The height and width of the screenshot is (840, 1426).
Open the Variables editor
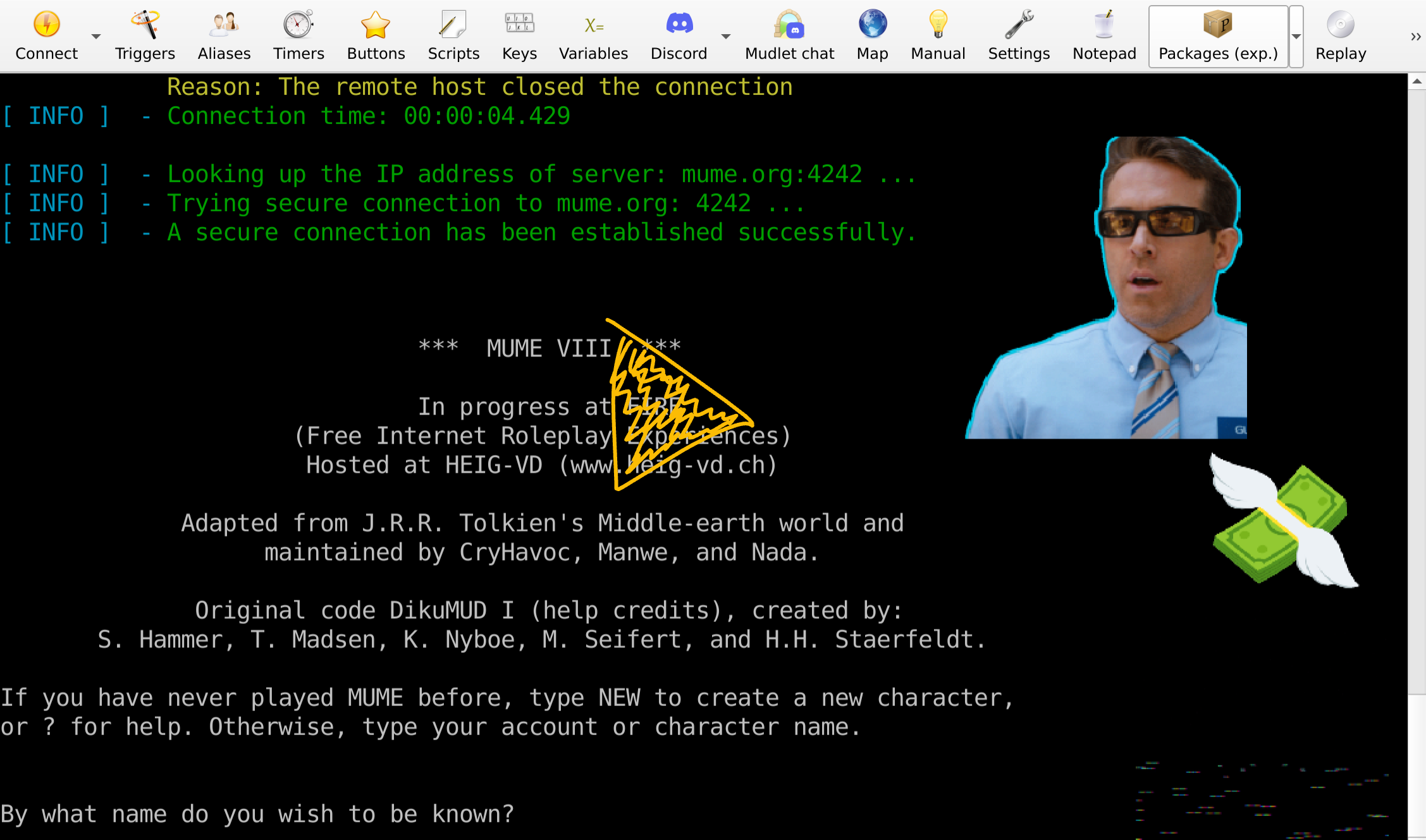pyautogui.click(x=593, y=36)
